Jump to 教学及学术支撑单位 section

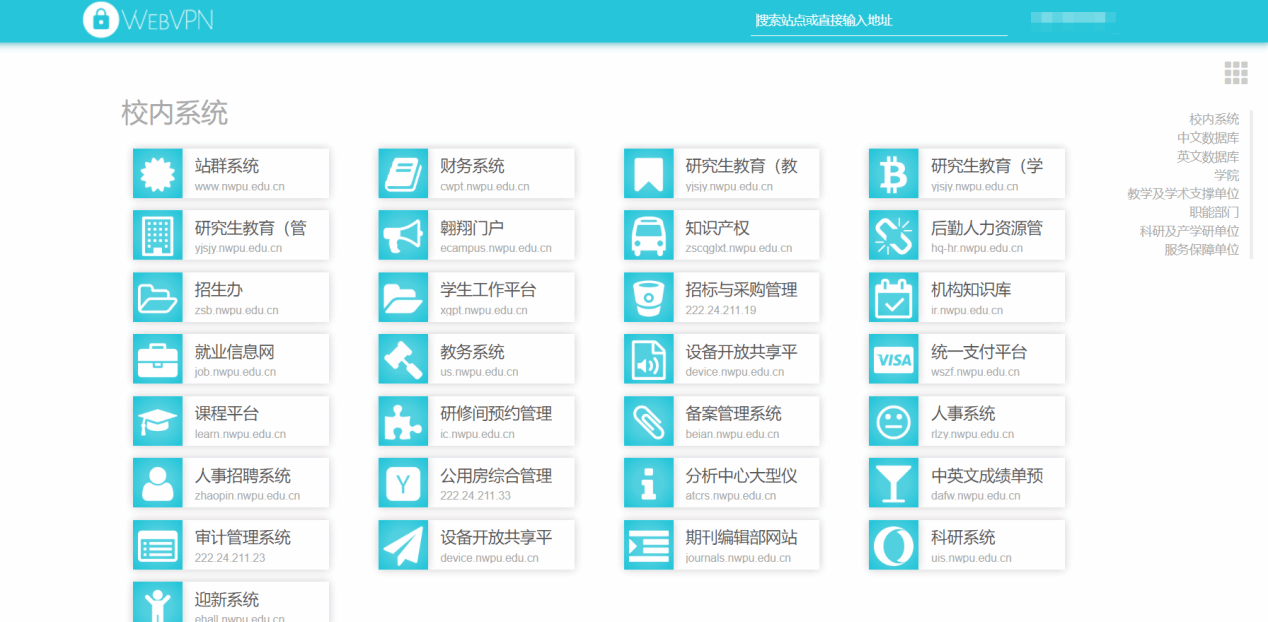pos(1183,194)
